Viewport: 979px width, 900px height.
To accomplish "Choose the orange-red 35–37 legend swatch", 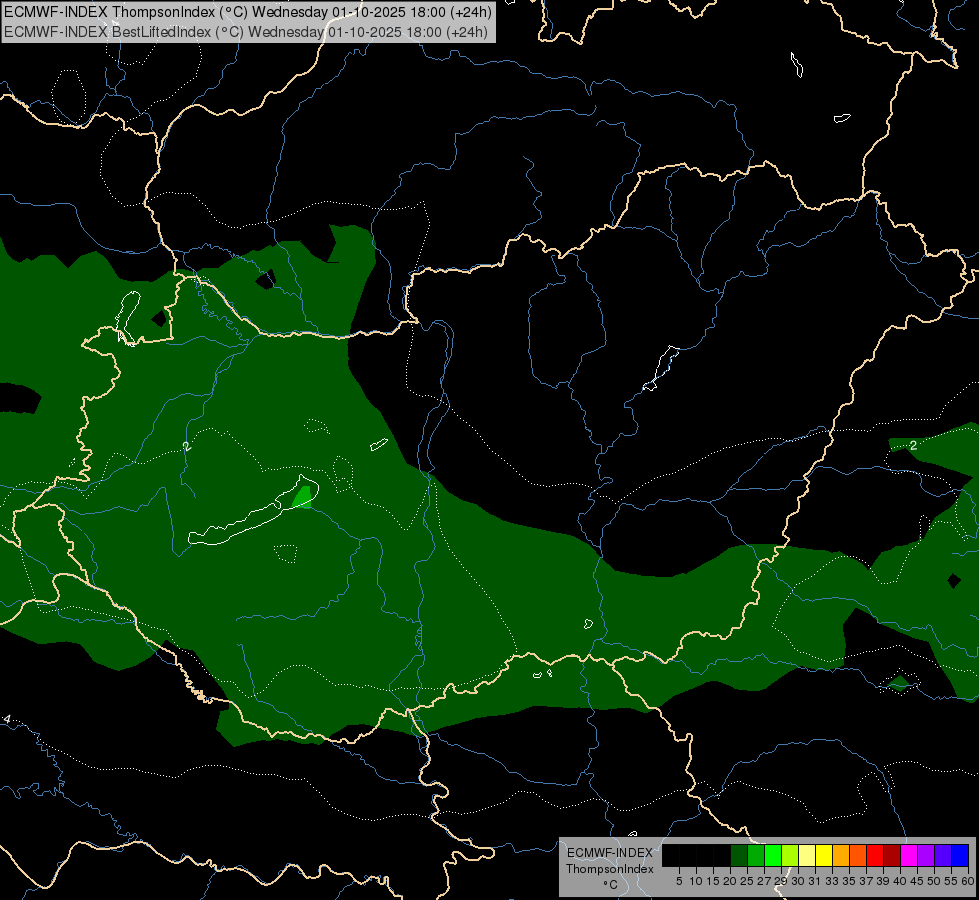I will 858,856.
